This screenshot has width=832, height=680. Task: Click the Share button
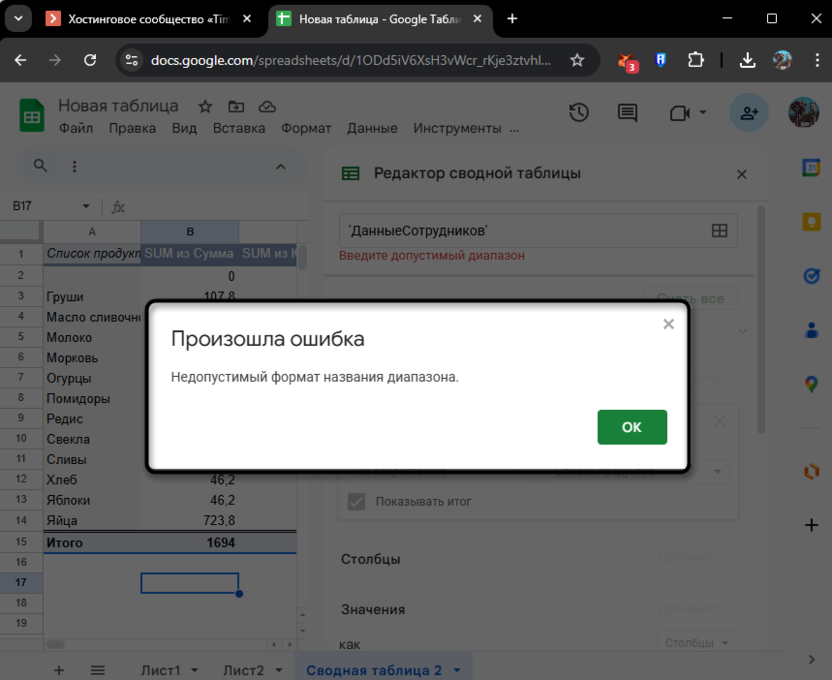(749, 113)
